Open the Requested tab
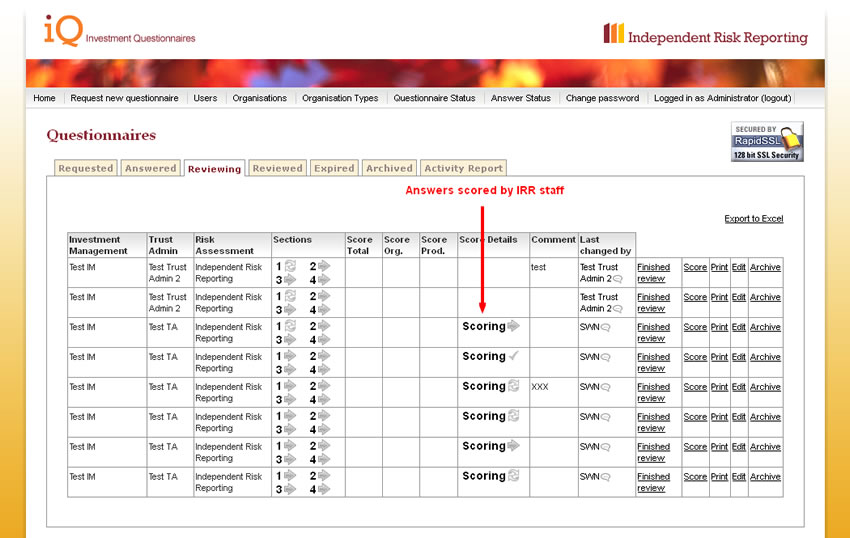 click(x=85, y=168)
